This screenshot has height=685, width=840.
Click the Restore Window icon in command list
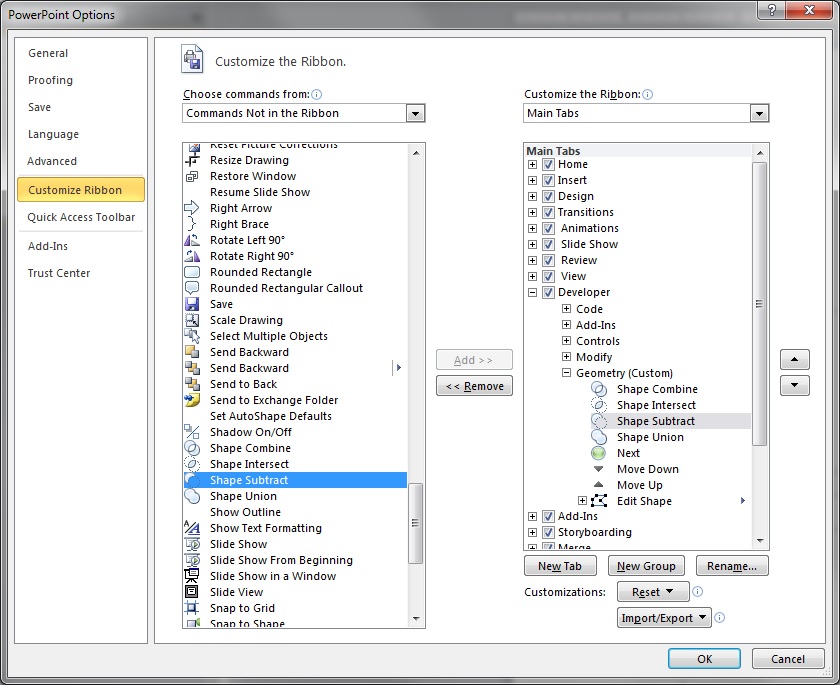point(192,176)
